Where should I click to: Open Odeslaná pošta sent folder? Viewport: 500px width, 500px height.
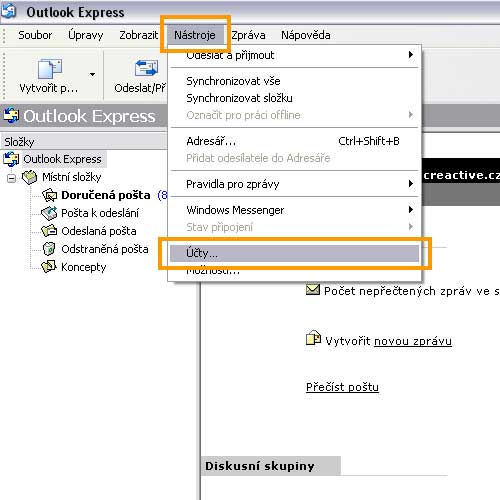[99, 231]
